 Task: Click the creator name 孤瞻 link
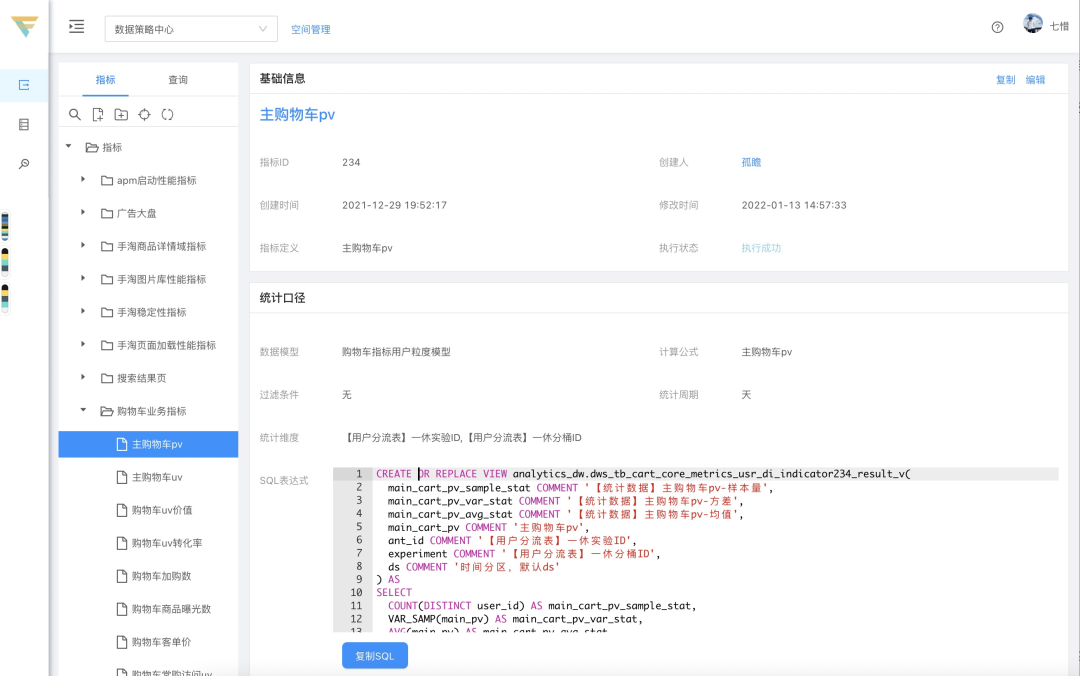coord(751,162)
